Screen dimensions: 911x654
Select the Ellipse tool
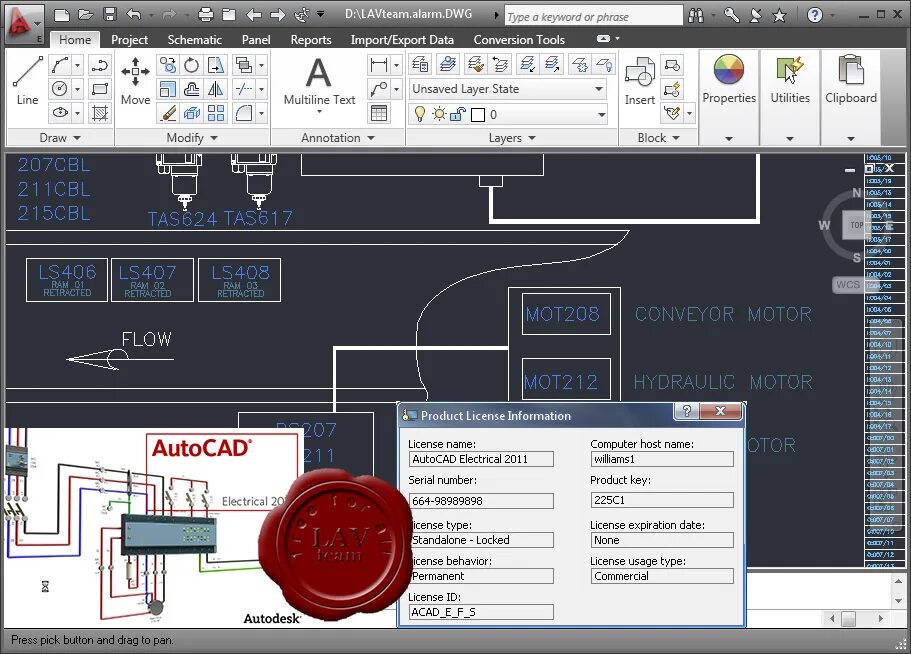(60, 113)
